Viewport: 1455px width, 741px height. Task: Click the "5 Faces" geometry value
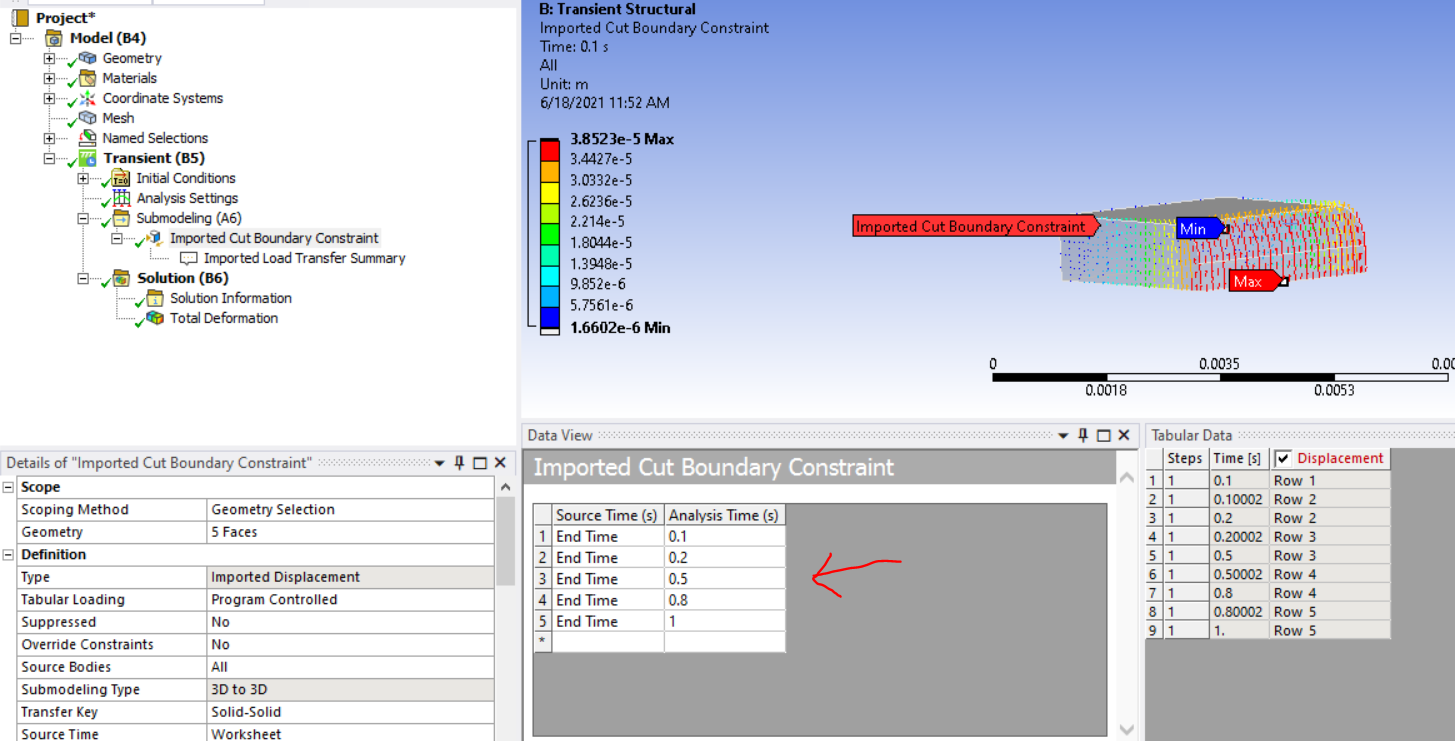pos(350,532)
